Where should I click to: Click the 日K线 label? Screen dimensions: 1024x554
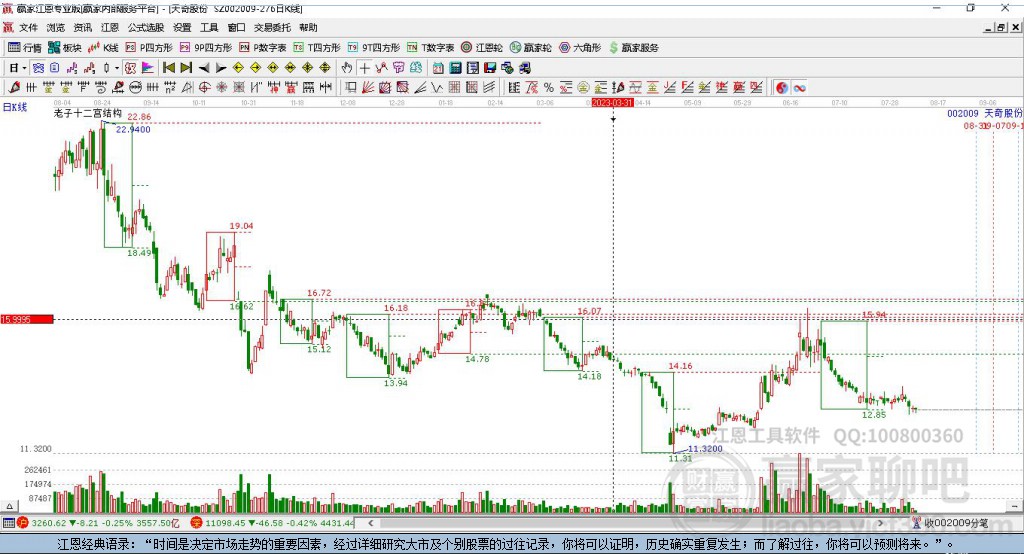14,107
